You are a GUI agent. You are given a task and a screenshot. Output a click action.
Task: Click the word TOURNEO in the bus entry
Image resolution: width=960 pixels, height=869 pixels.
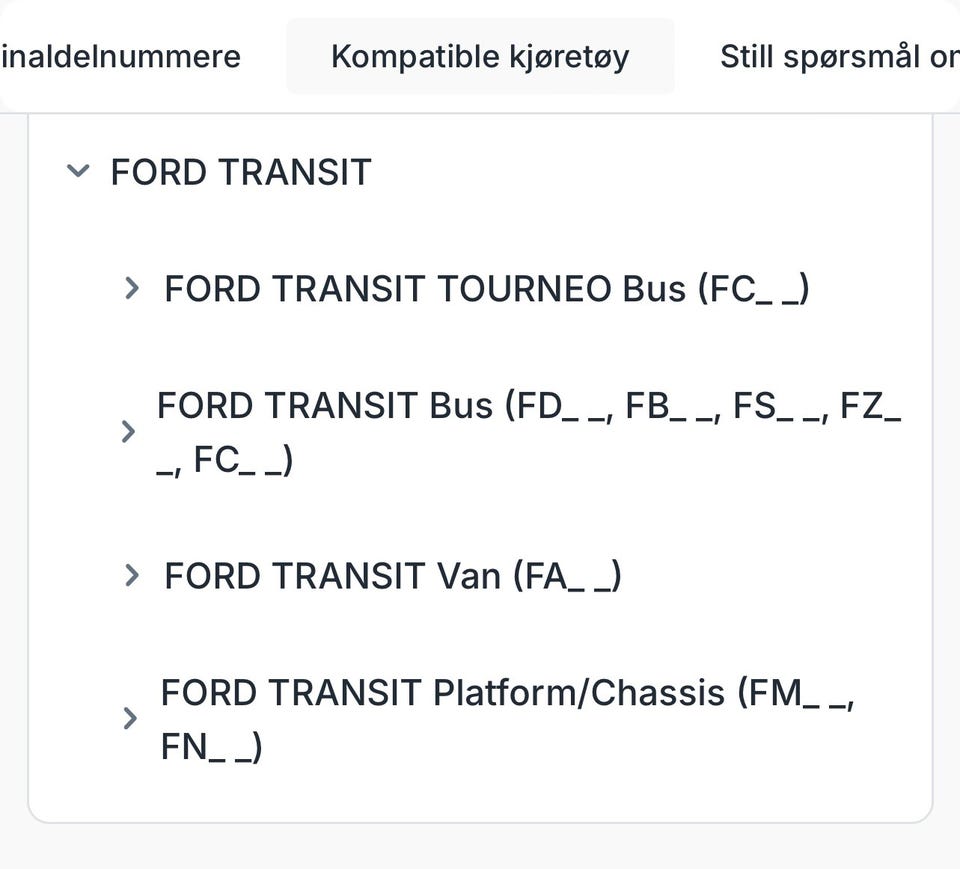524,289
